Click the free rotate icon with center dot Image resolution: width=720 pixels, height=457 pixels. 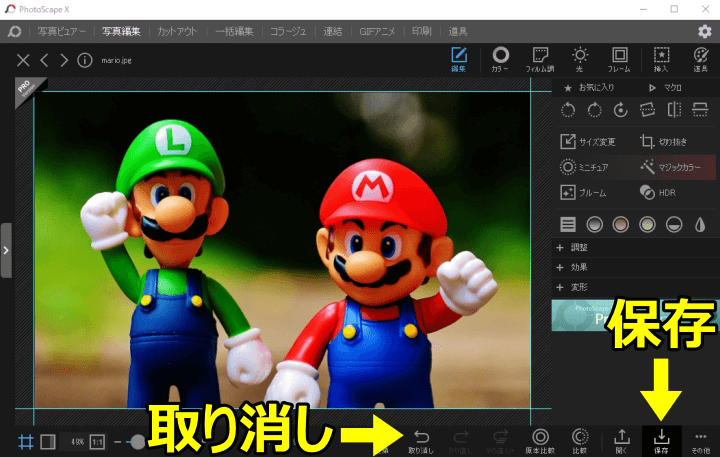[x=621, y=110]
